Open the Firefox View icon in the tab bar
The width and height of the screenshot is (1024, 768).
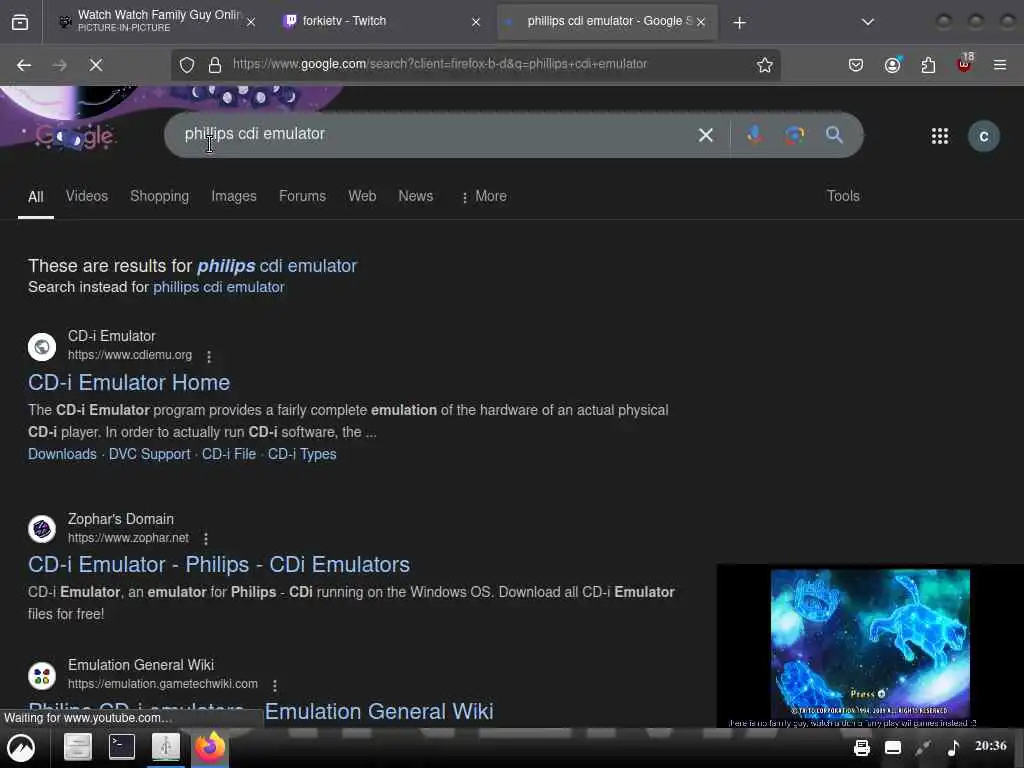20,22
